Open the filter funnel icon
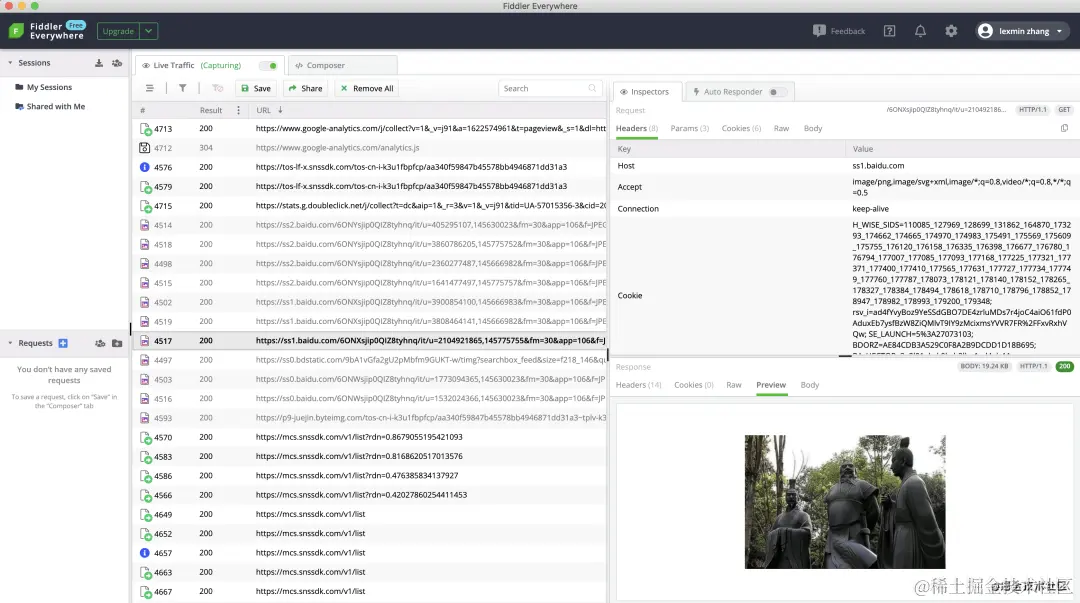Viewport: 1080px width, 603px height. (183, 88)
